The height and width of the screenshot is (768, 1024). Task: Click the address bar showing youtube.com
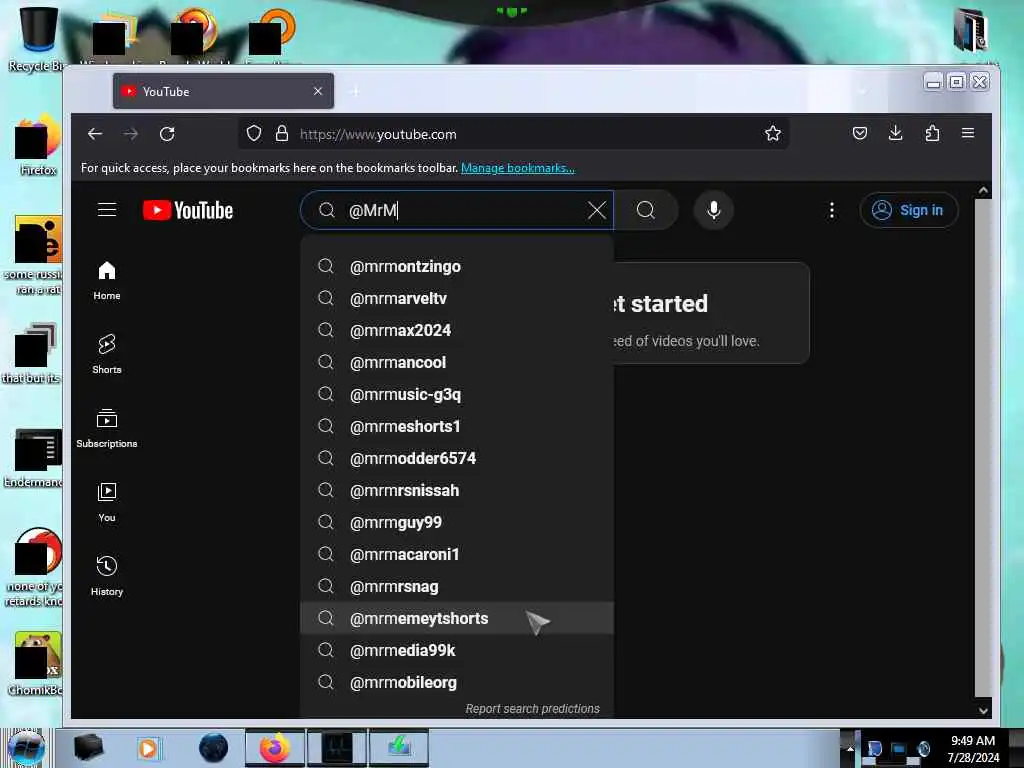[x=513, y=134]
